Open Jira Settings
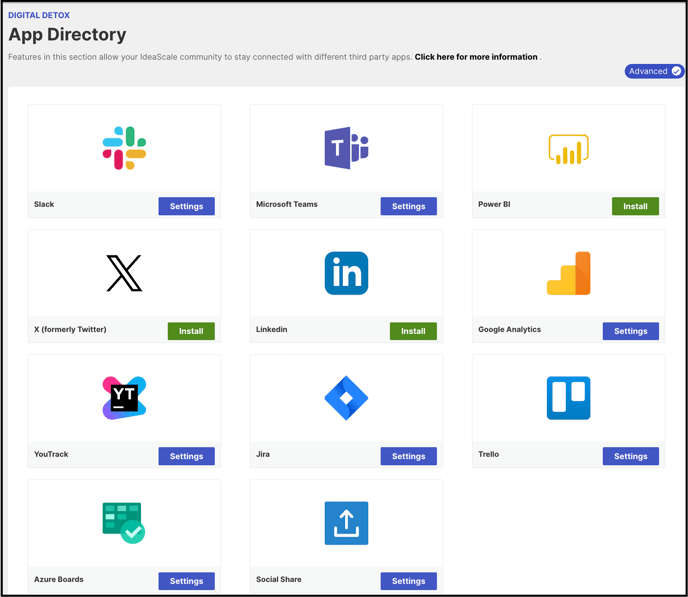This screenshot has height=597, width=688. coord(408,456)
